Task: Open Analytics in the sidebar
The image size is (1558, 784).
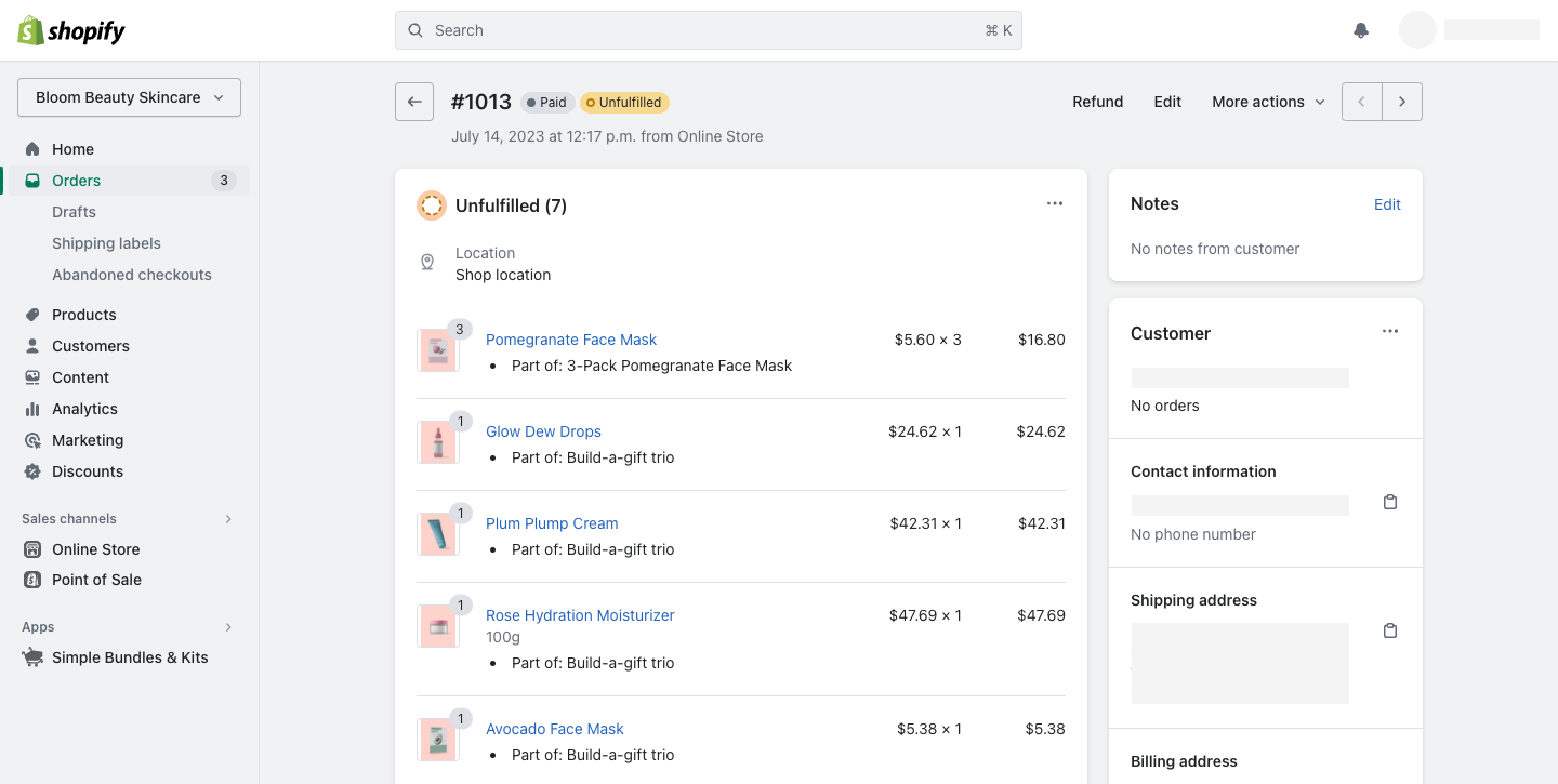Action: click(85, 409)
